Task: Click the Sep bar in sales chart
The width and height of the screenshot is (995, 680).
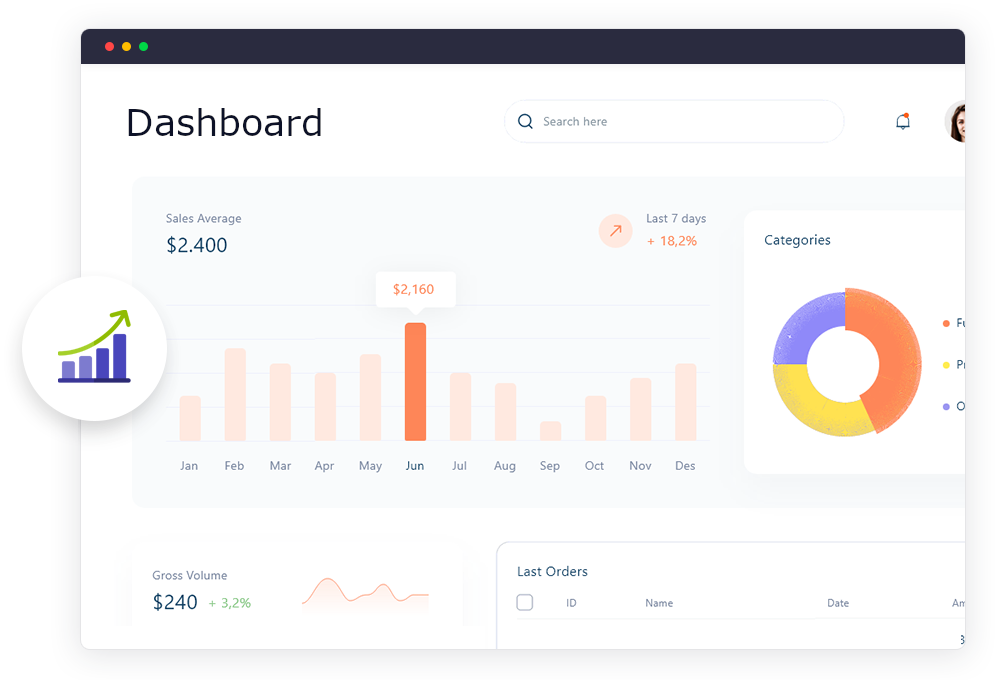Action: 550,431
